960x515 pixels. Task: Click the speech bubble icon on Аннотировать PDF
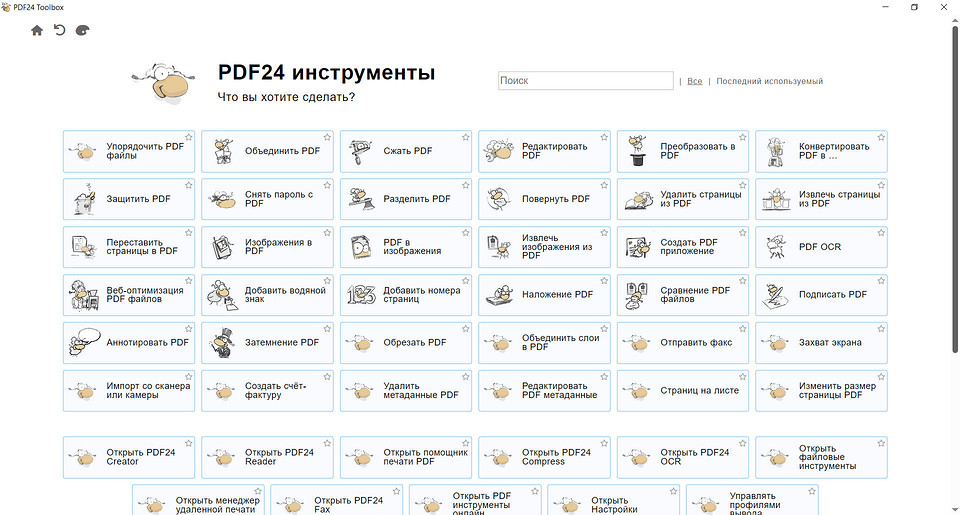pos(84,342)
